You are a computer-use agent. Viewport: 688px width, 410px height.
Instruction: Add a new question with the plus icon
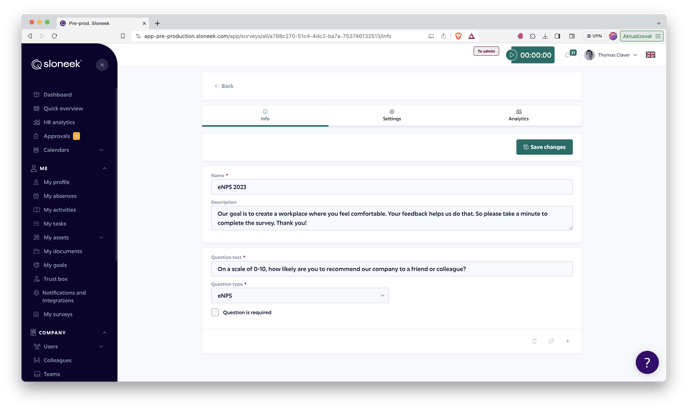coord(567,341)
